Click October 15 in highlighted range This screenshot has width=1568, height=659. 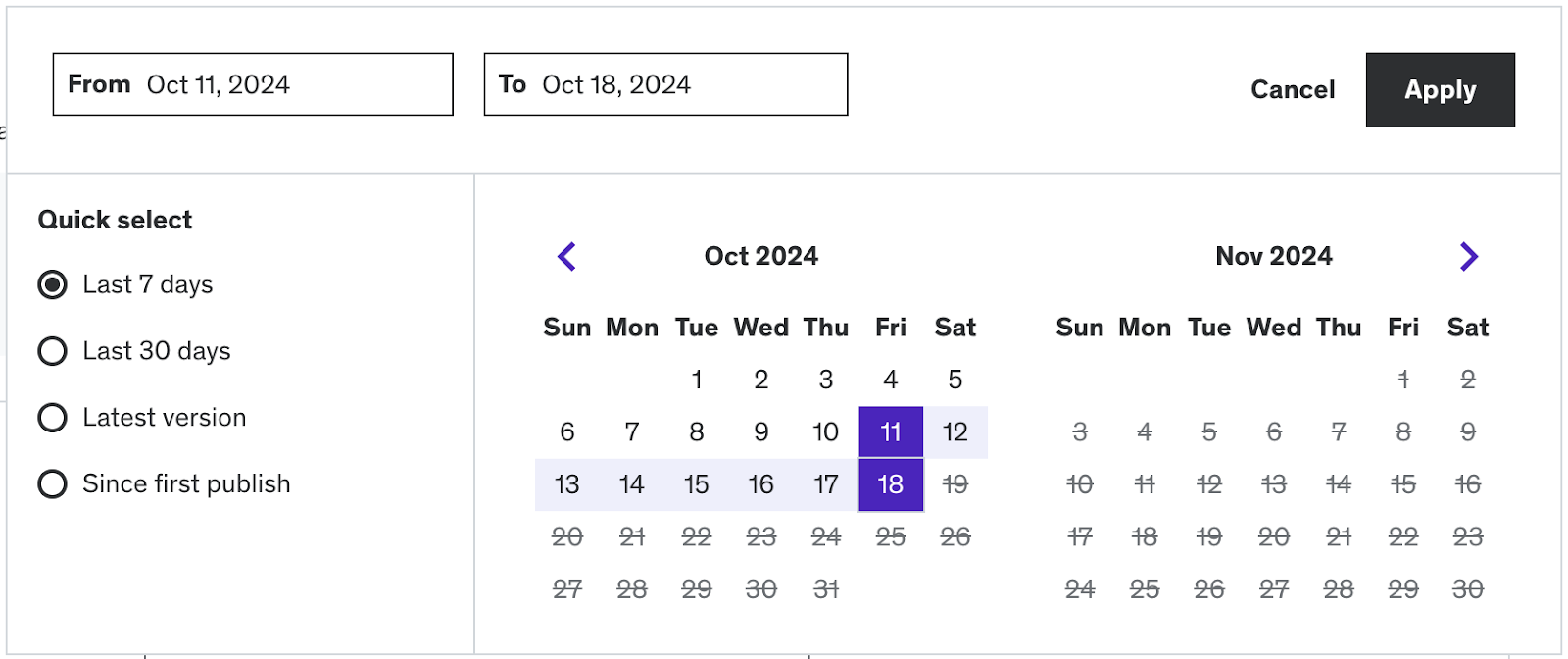pos(697,484)
